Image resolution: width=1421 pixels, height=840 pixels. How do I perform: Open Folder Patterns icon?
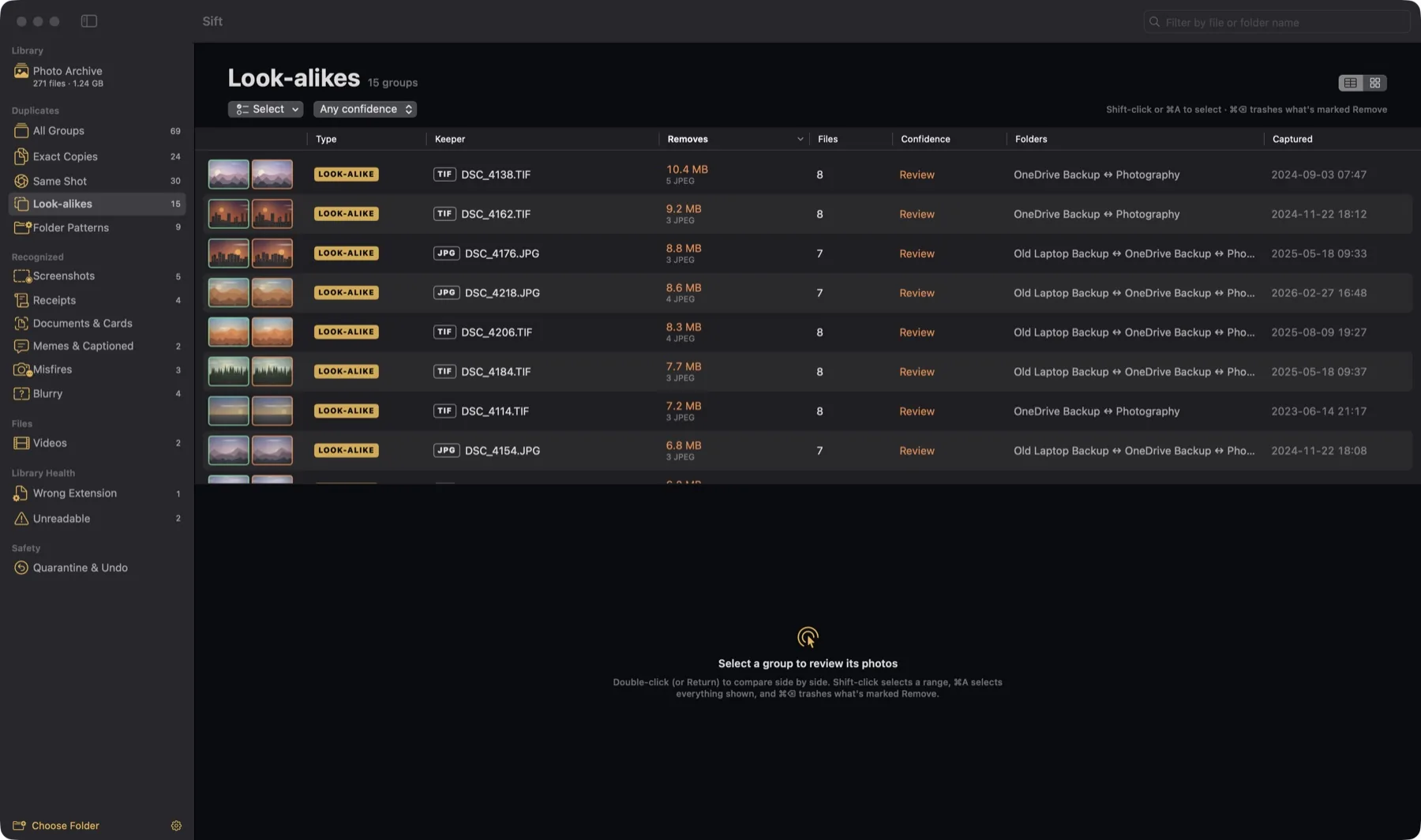pyautogui.click(x=21, y=227)
